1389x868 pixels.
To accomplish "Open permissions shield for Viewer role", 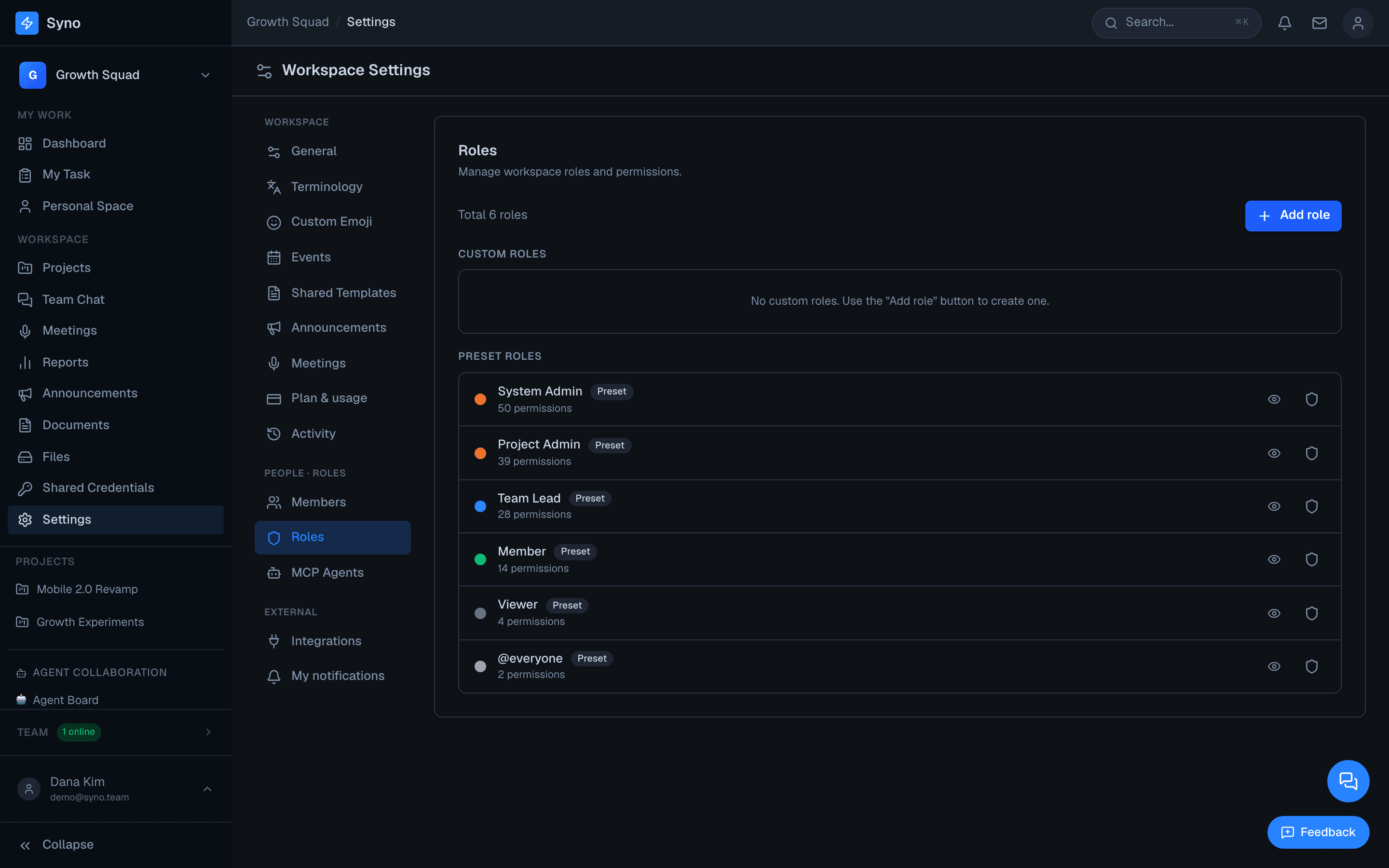I will [x=1311, y=613].
